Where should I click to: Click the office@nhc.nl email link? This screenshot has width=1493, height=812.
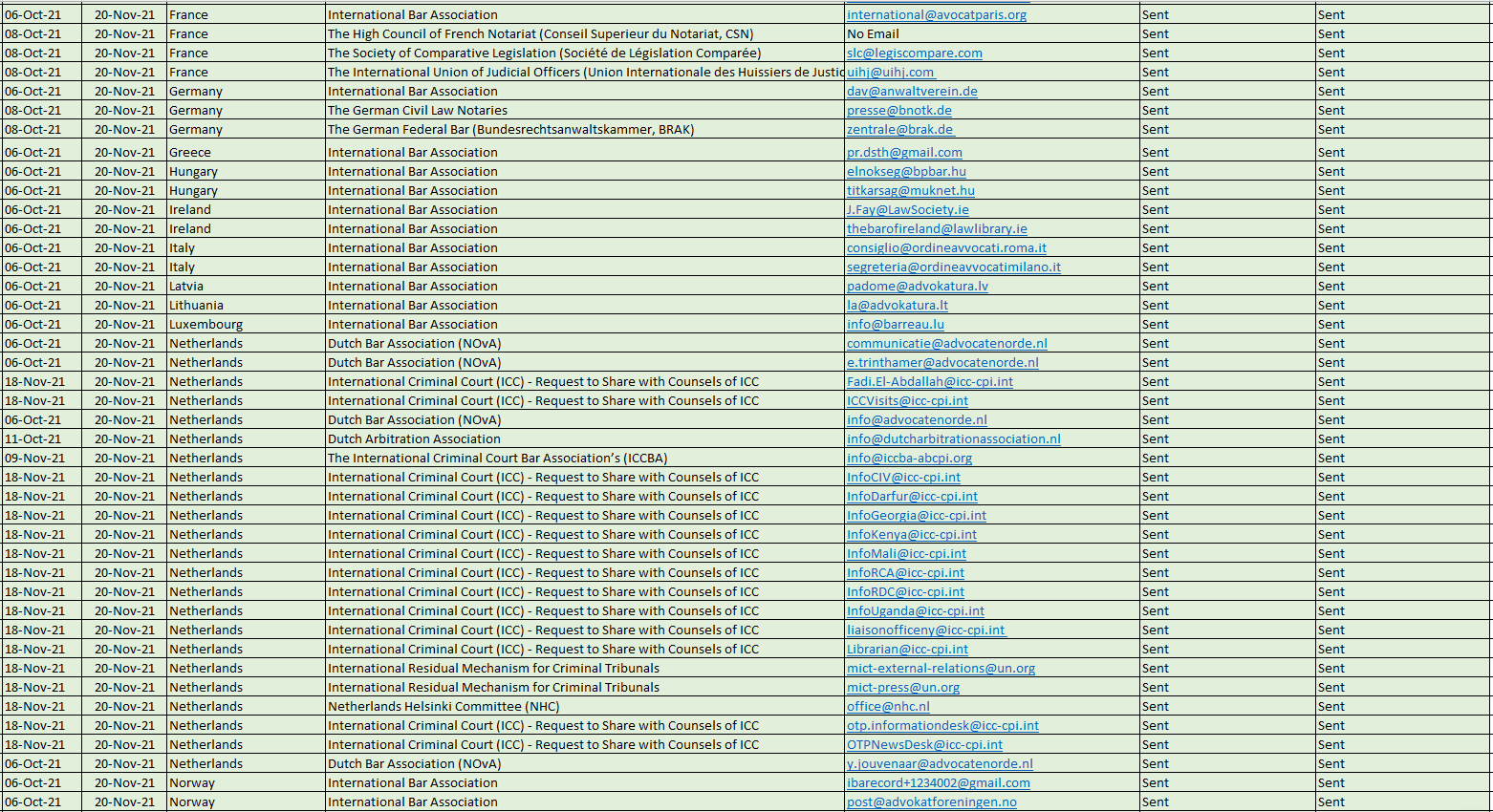click(888, 707)
